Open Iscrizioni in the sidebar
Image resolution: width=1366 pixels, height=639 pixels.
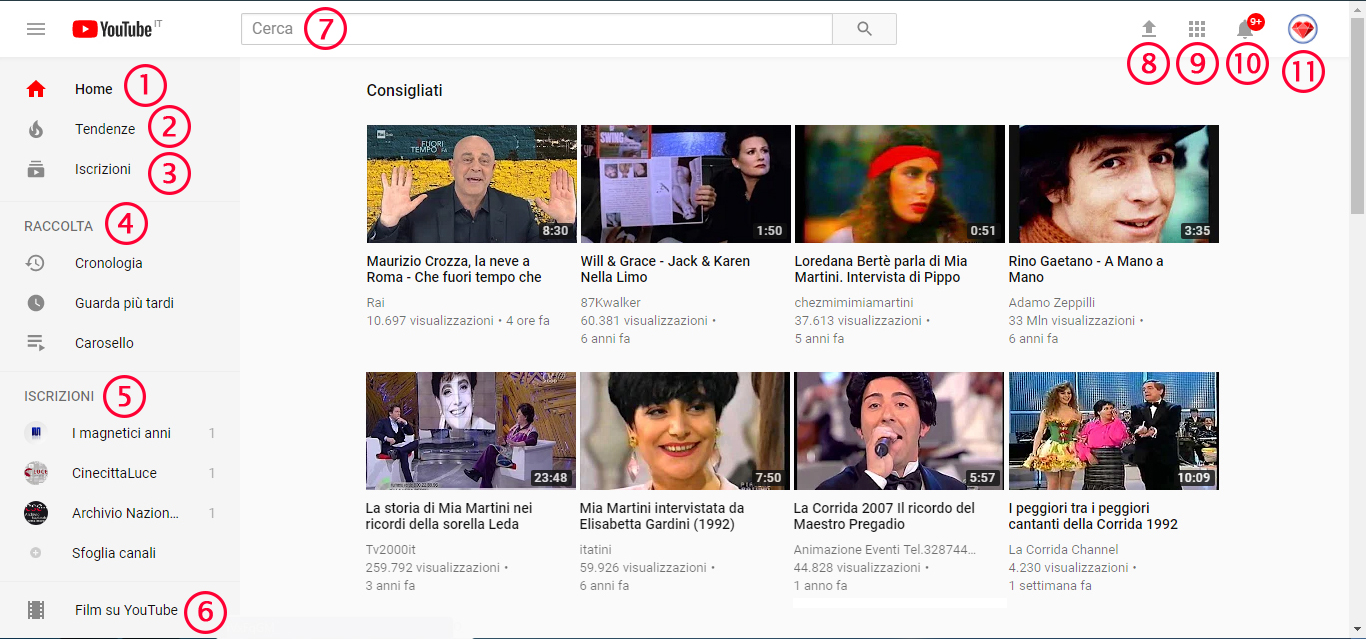tap(102, 169)
